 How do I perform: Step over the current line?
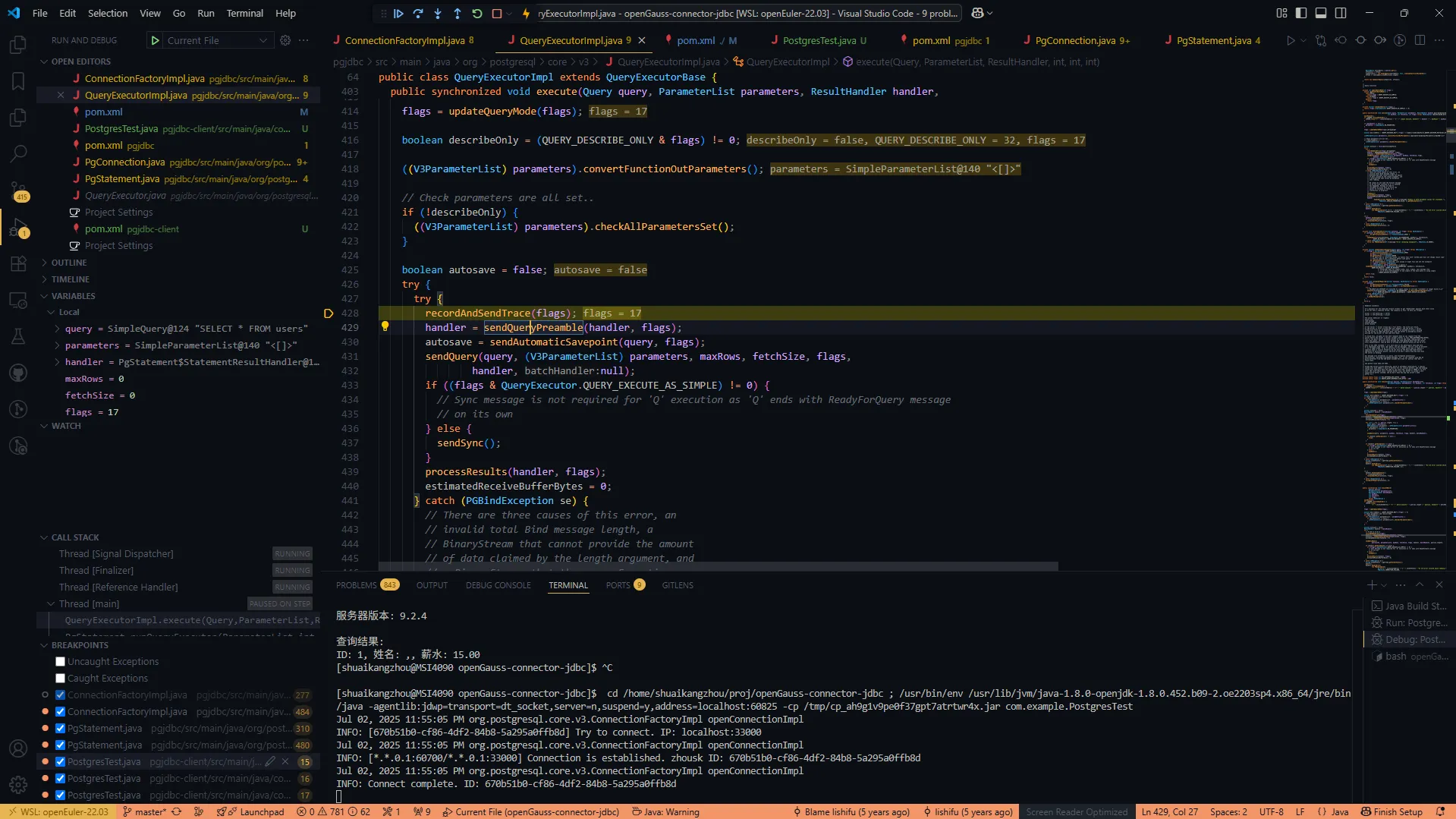418,13
